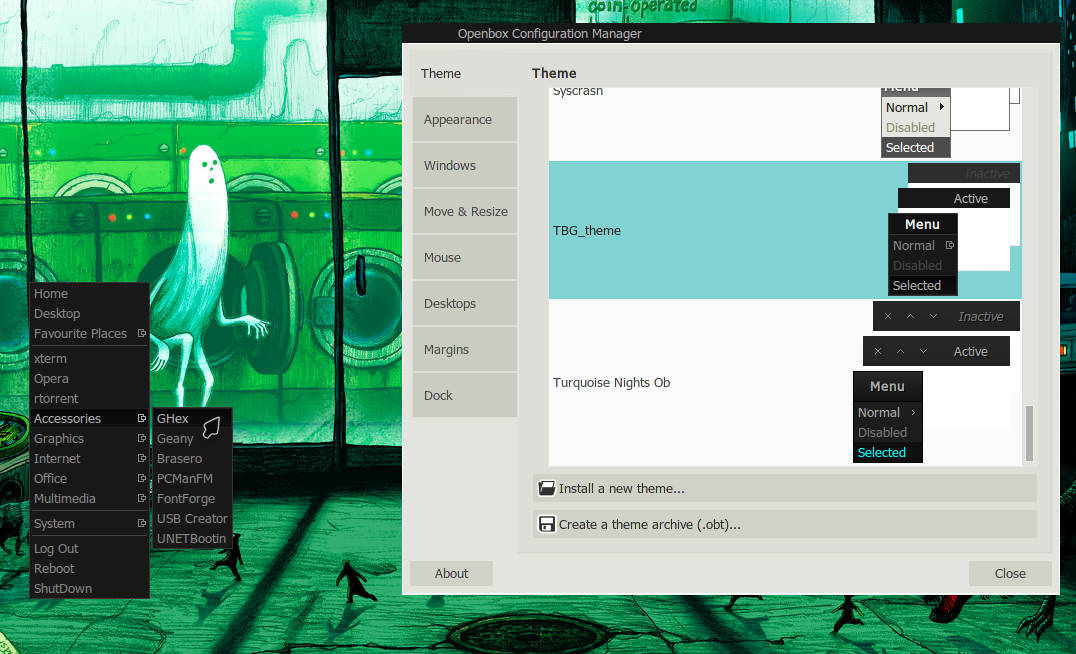Open the Theme tab in sidebar
The width and height of the screenshot is (1076, 654).
tap(465, 73)
